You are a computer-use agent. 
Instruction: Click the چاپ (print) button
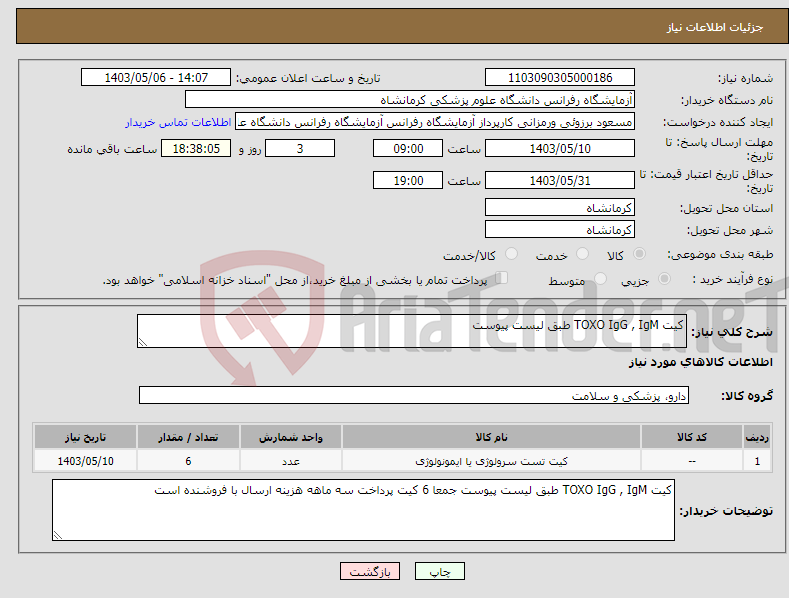point(439,571)
